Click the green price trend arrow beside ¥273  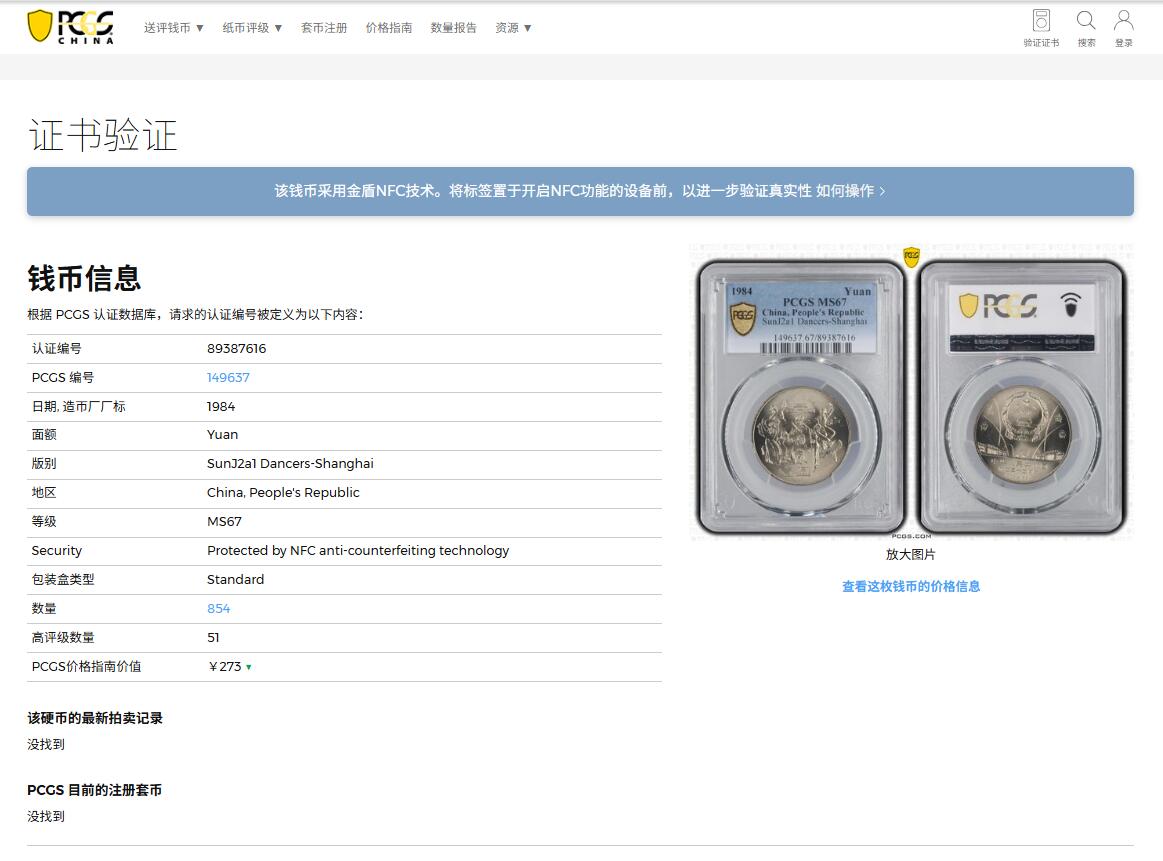point(248,667)
